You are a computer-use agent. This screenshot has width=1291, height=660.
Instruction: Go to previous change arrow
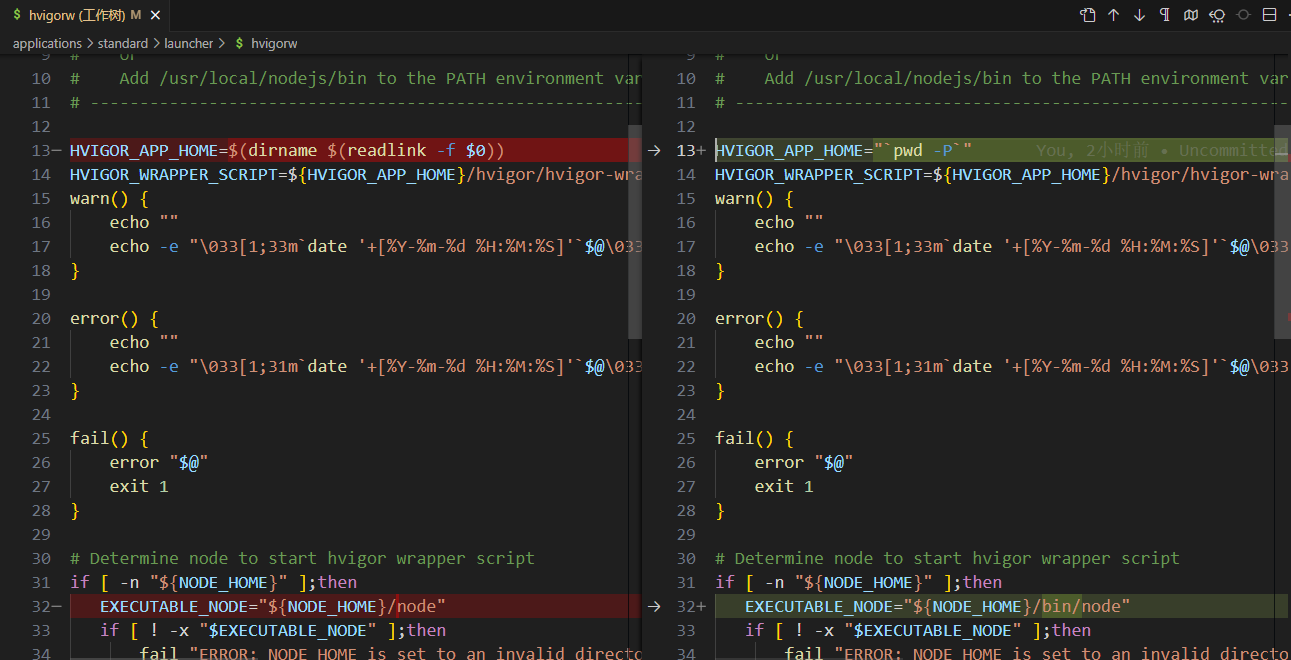pyautogui.click(x=1114, y=15)
